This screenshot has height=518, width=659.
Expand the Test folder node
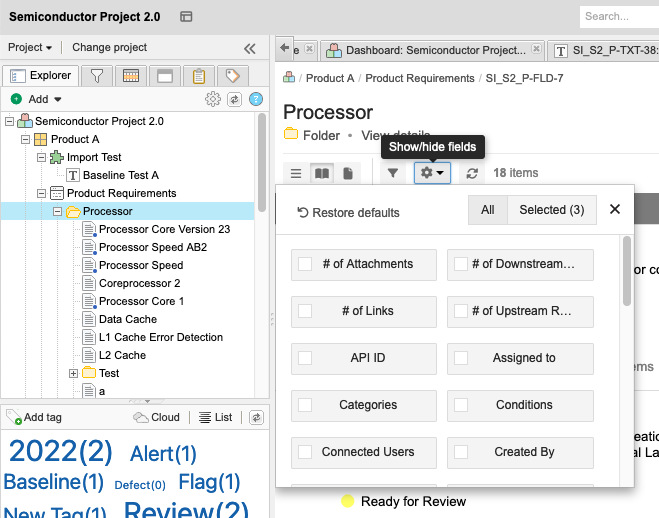pyautogui.click(x=74, y=373)
